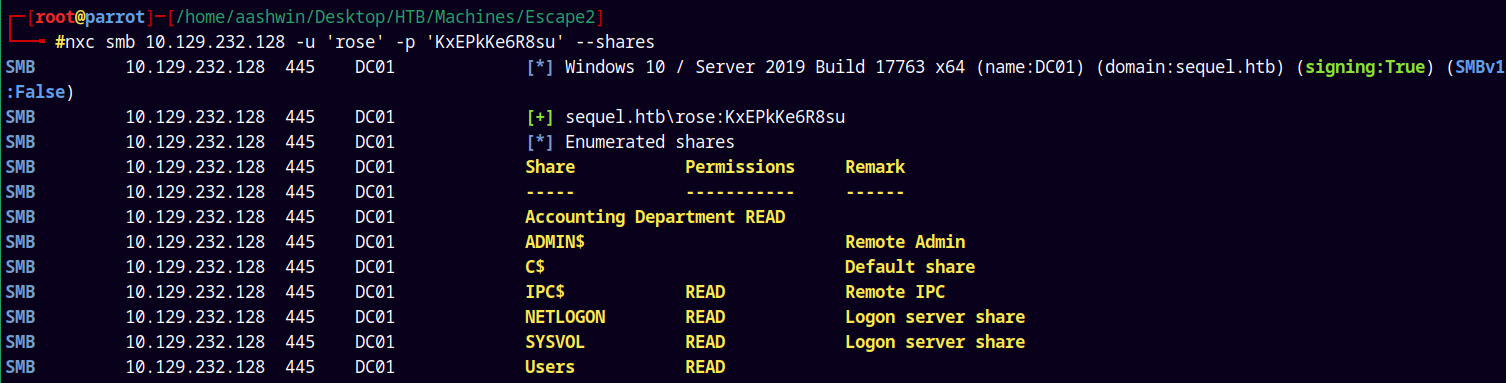Click the IPC$ share entry
1506x383 pixels.
(545, 292)
